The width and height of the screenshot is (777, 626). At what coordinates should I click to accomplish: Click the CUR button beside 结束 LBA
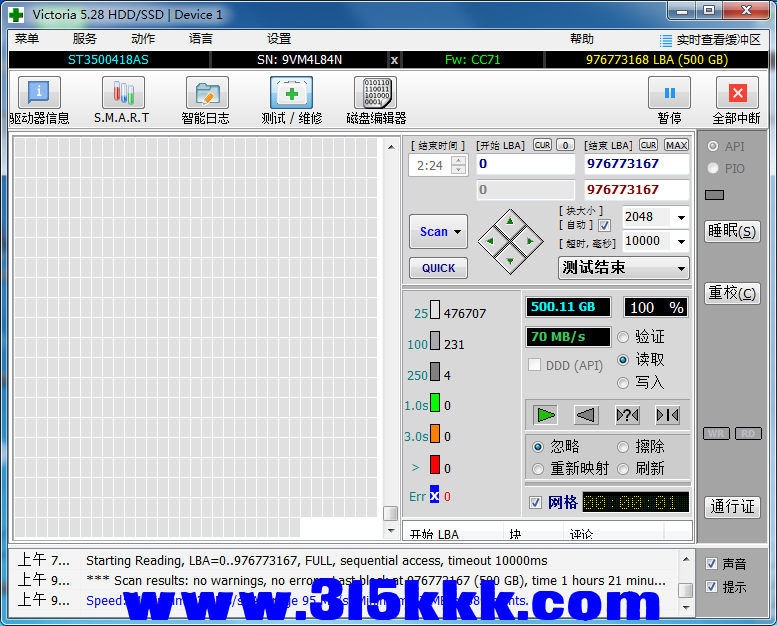pyautogui.click(x=649, y=145)
